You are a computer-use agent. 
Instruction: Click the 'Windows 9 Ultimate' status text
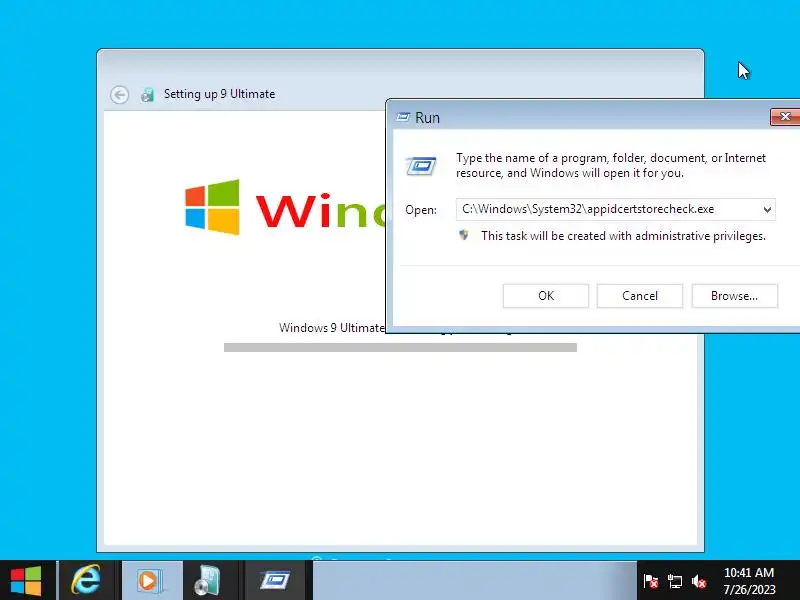(x=332, y=328)
